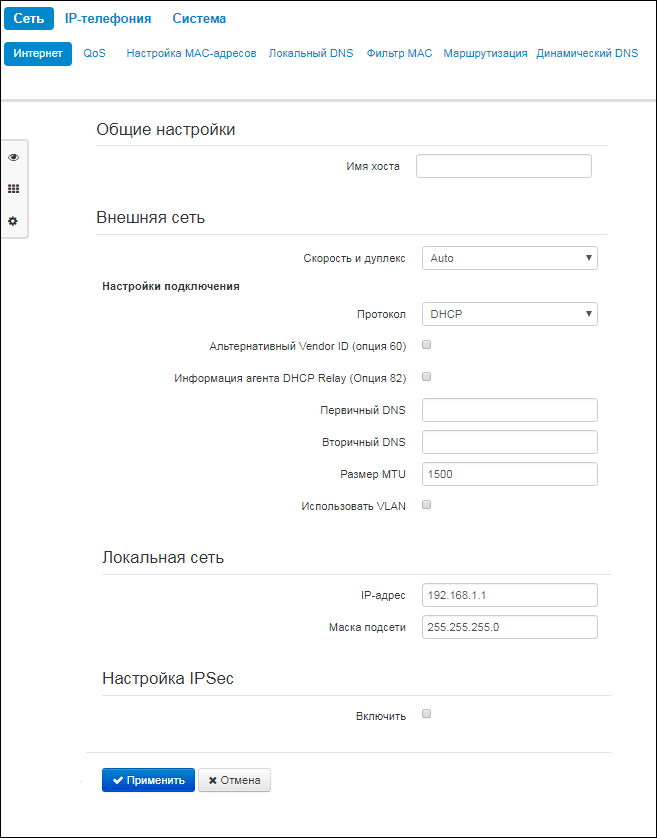
Task: Check the Использовать VLAN box
Action: point(427,505)
